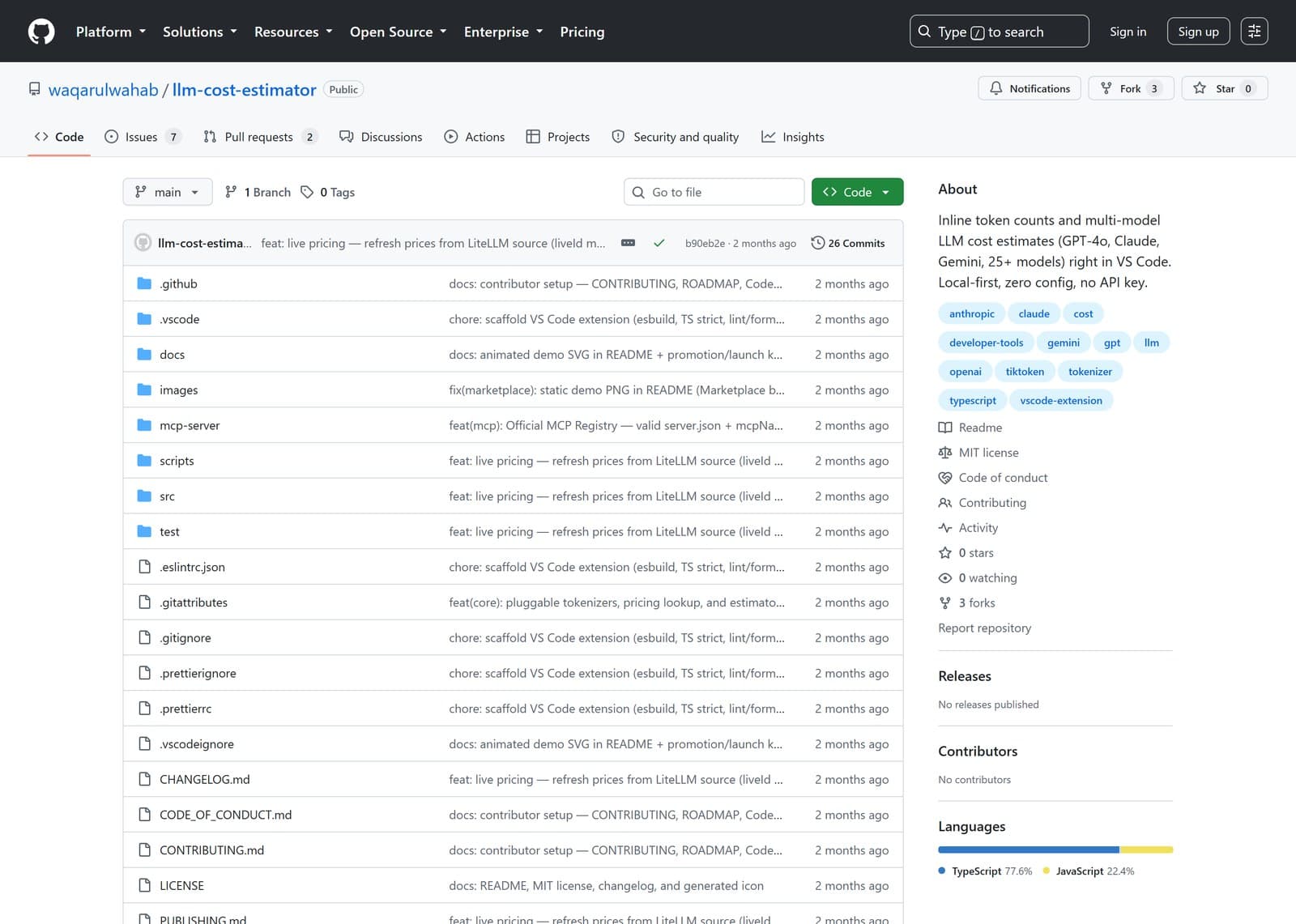The image size is (1296, 924).
Task: Focus the Go to file input
Action: pyautogui.click(x=714, y=192)
